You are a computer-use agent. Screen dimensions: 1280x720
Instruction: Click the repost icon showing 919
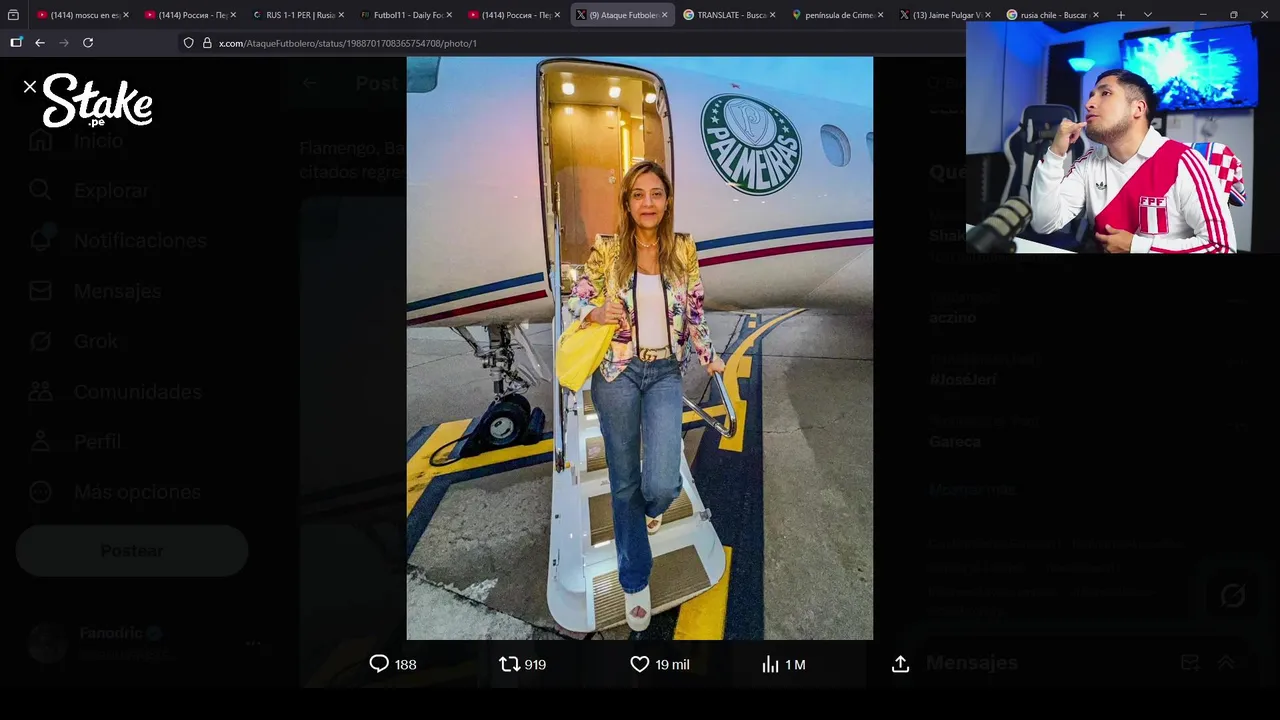coord(509,664)
